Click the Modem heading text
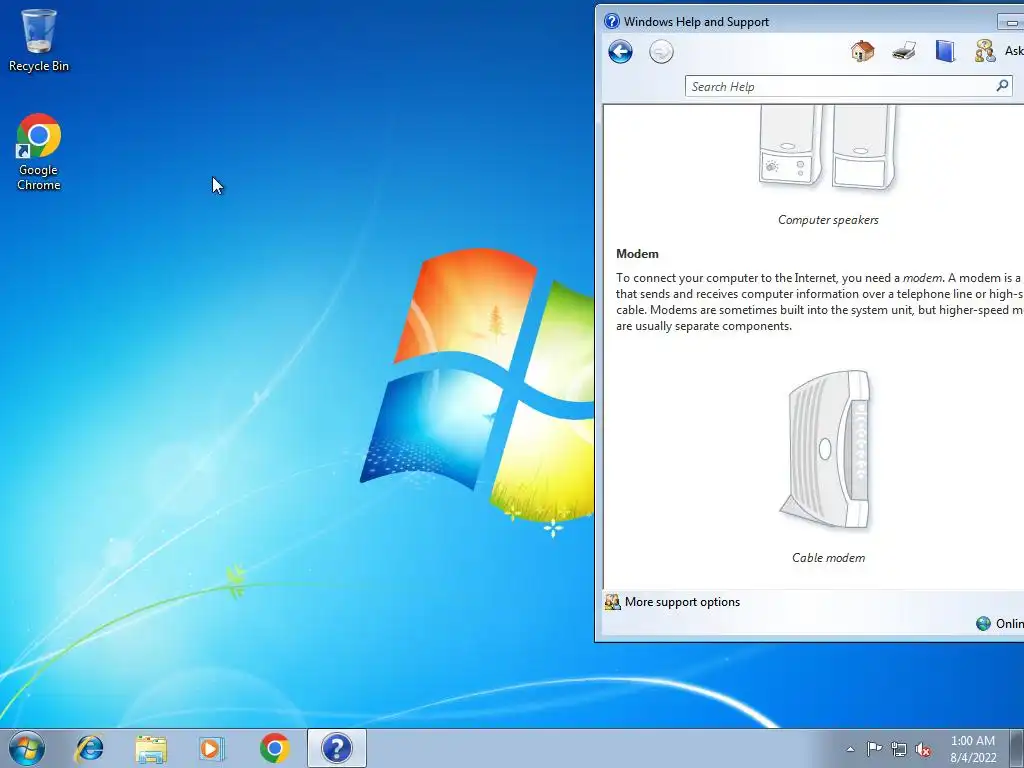 click(x=637, y=254)
